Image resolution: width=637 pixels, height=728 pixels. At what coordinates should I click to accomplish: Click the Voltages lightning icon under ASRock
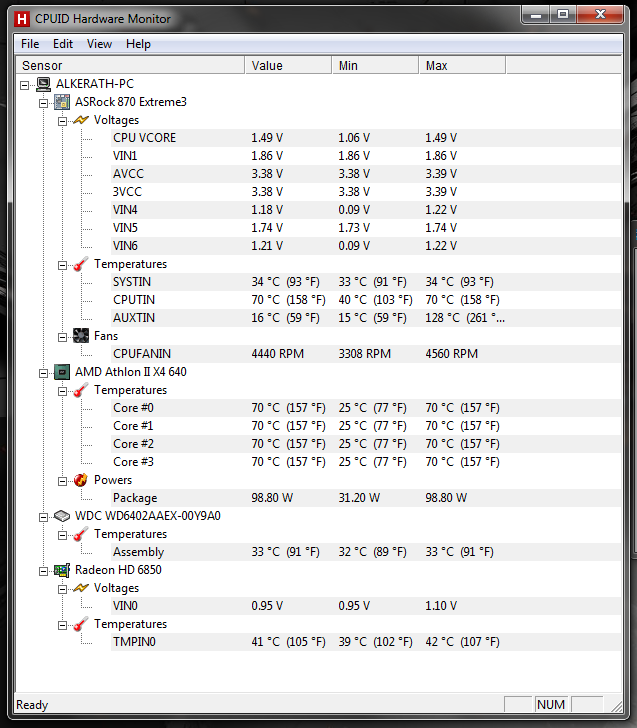[81, 120]
